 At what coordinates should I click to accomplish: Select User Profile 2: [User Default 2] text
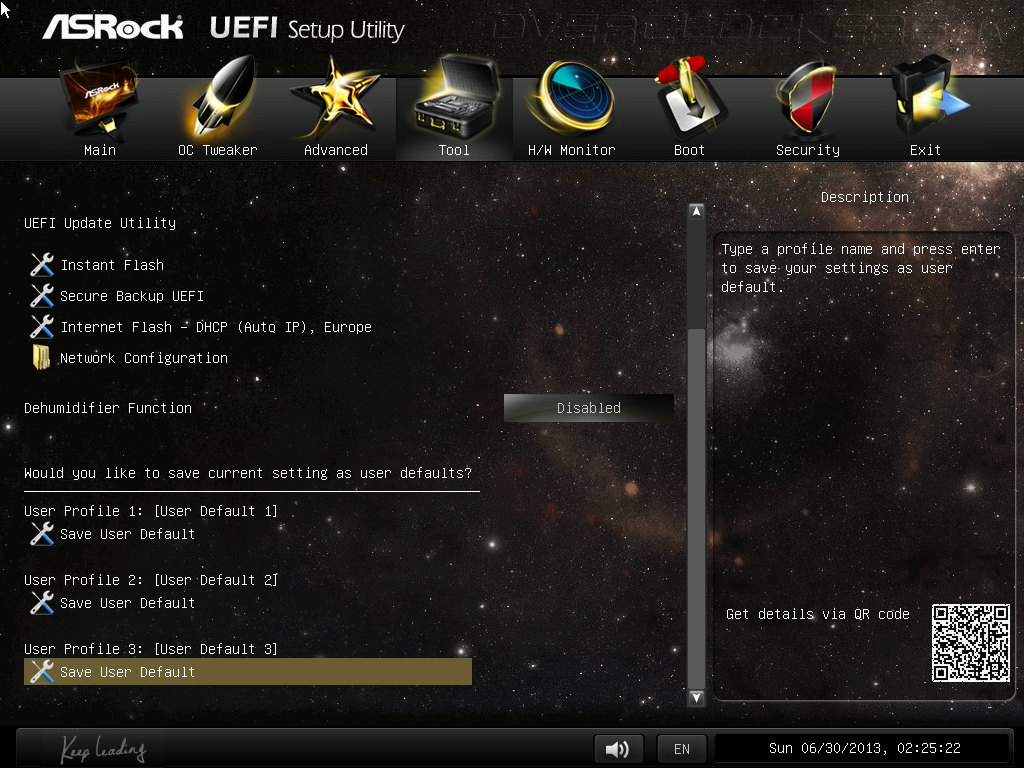151,580
